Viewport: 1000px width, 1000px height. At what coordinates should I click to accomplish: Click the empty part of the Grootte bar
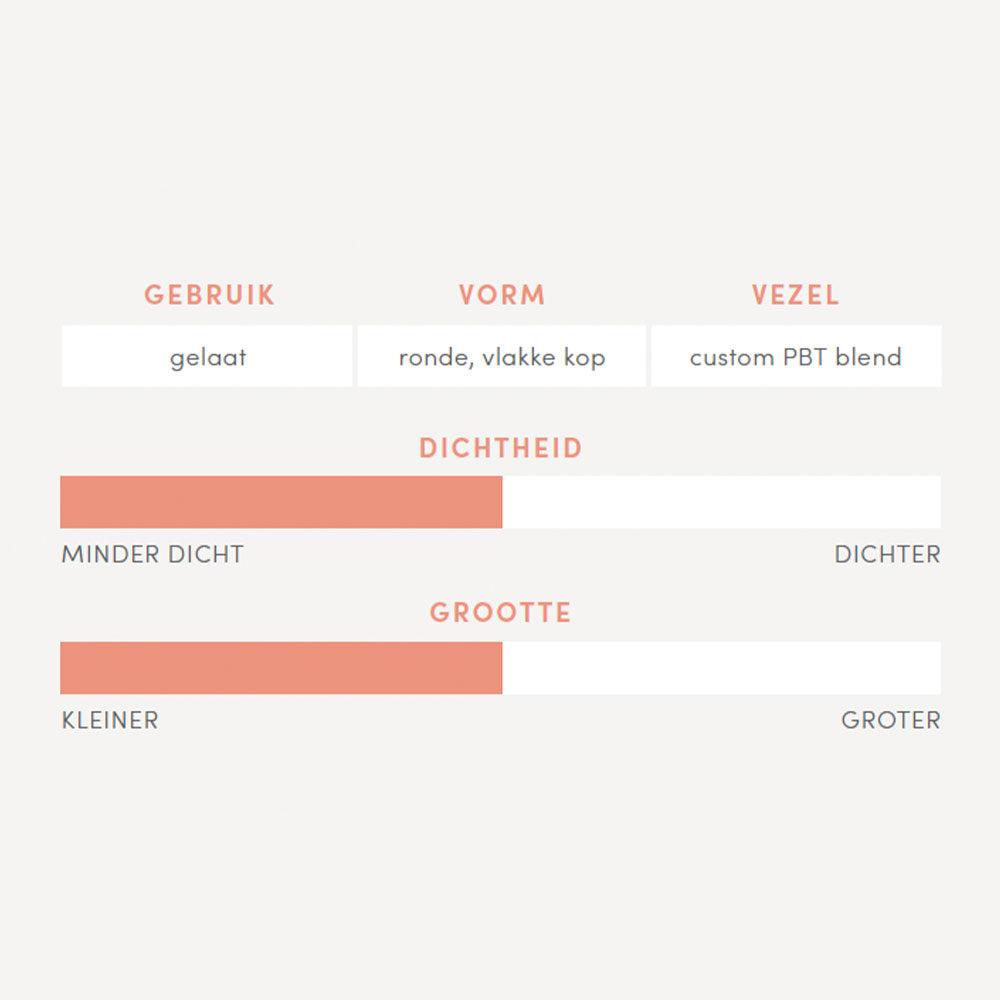(721, 668)
